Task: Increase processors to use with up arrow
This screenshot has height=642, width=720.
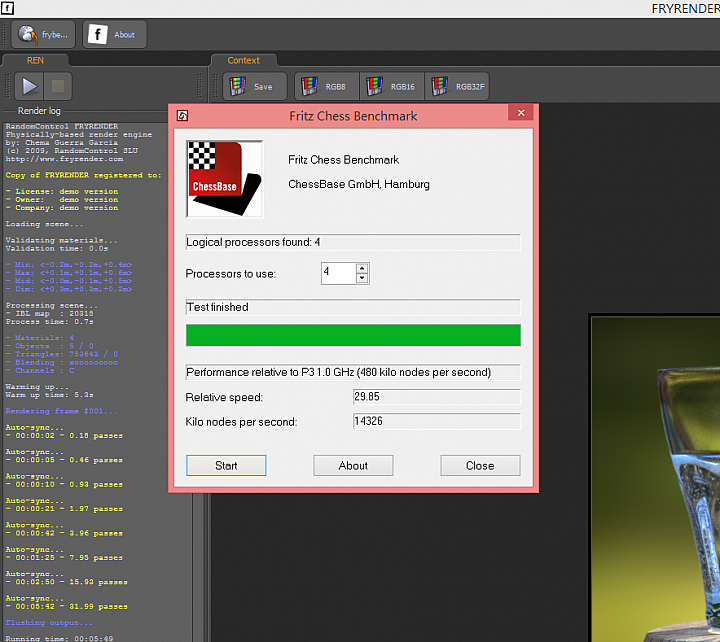Action: (362, 269)
